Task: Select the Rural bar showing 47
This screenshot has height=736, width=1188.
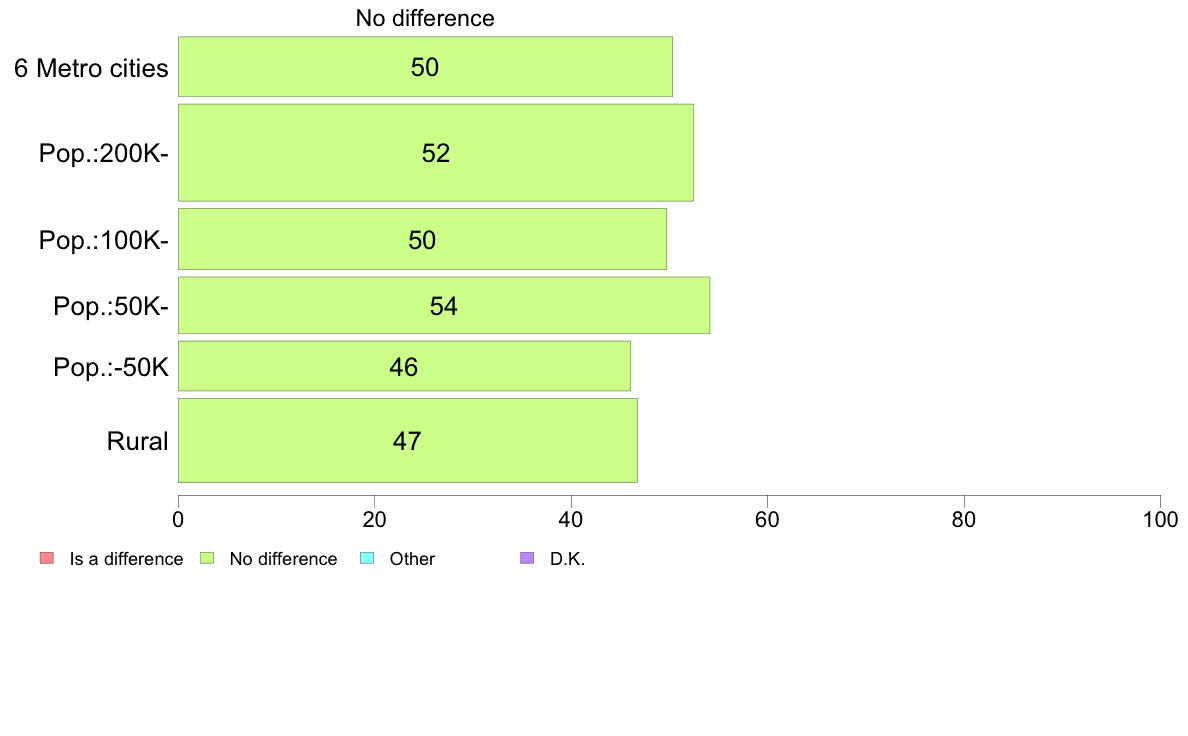Action: (x=408, y=440)
